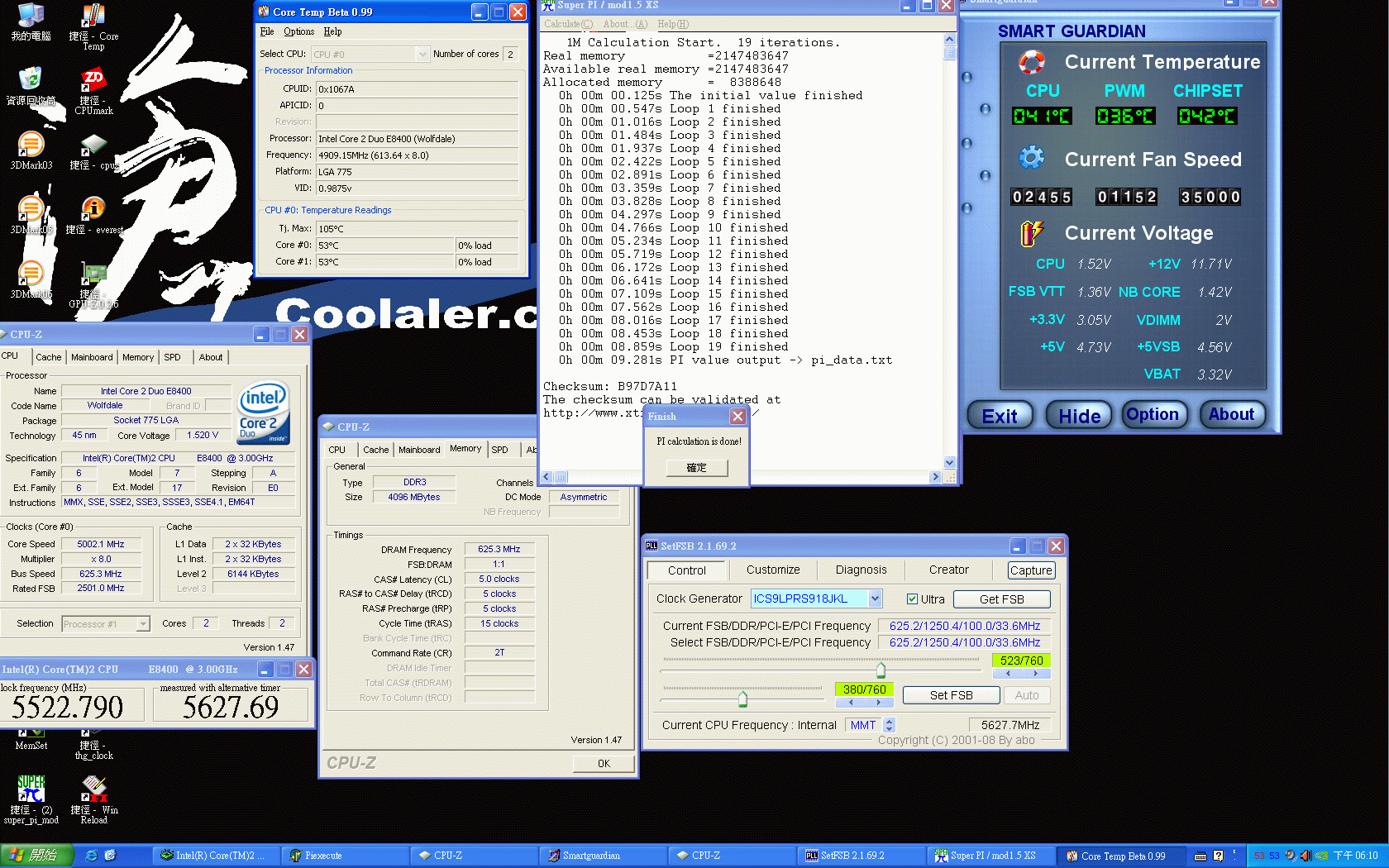The width and height of the screenshot is (1389, 868).
Task: Click the lifebuoy icon beside Current Temperature
Action: coord(1031,62)
